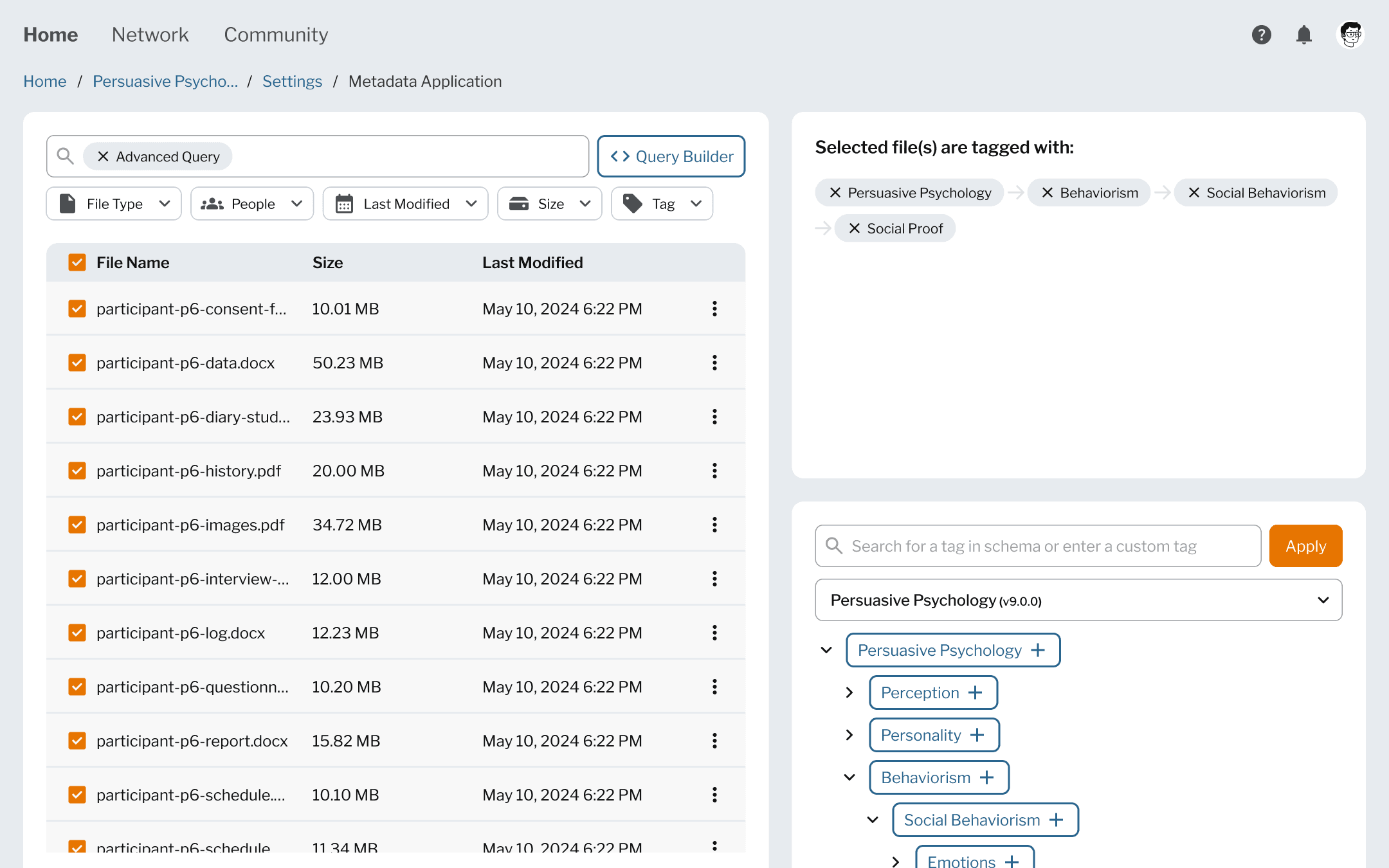Focus the tag search input field
The width and height of the screenshot is (1389, 868).
pyautogui.click(x=1038, y=546)
